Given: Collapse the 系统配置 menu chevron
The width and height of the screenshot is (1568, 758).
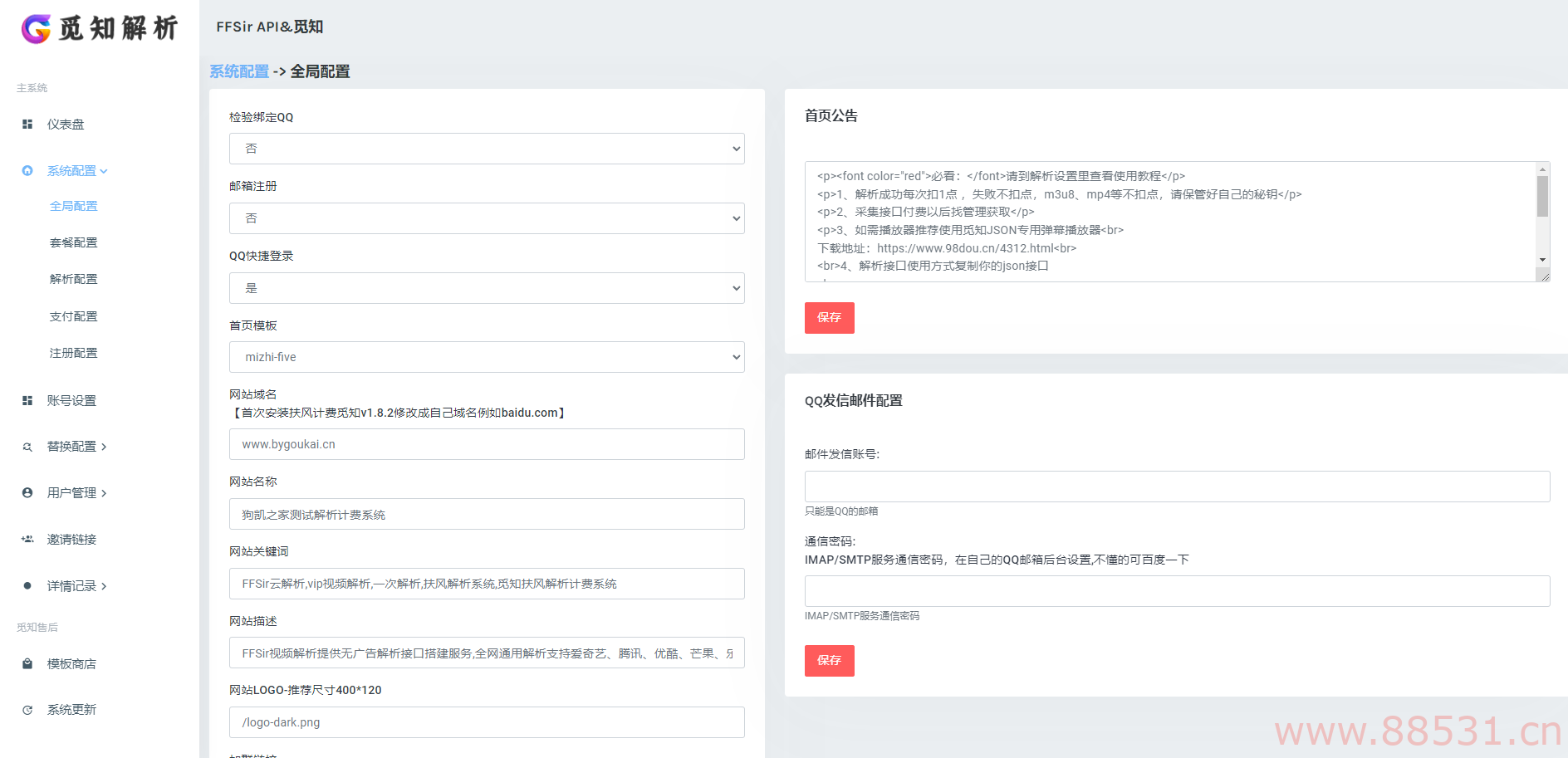Looking at the screenshot, I should (104, 171).
